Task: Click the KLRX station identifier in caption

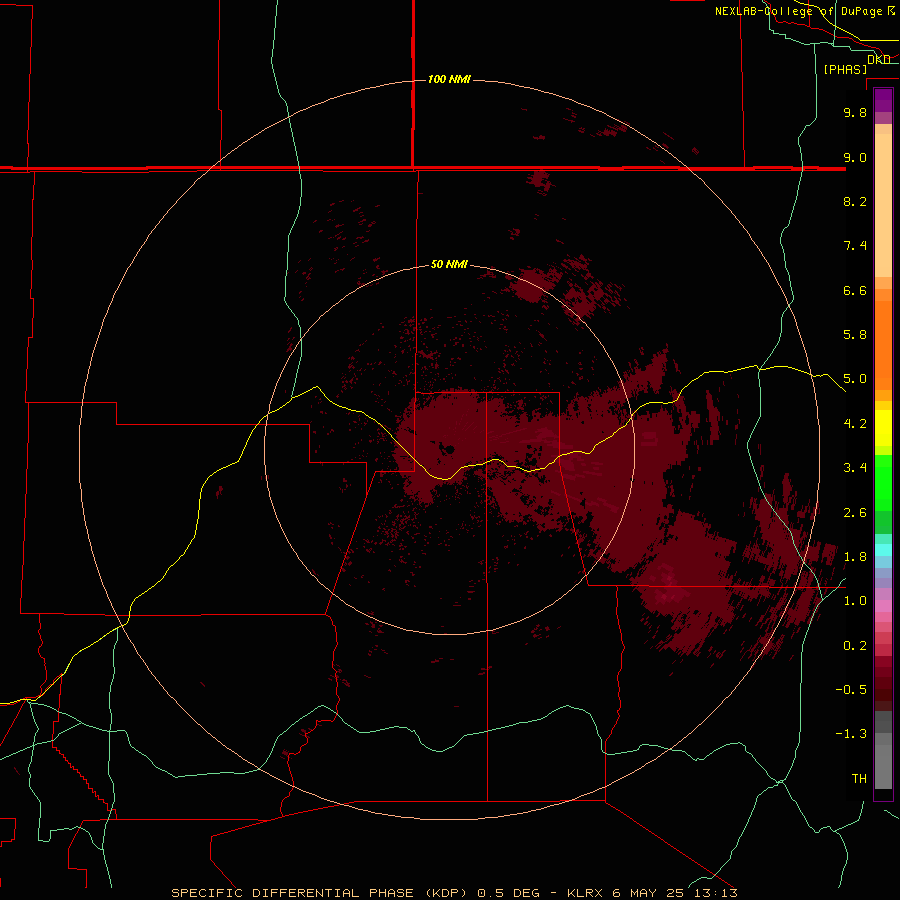Action: (x=585, y=893)
